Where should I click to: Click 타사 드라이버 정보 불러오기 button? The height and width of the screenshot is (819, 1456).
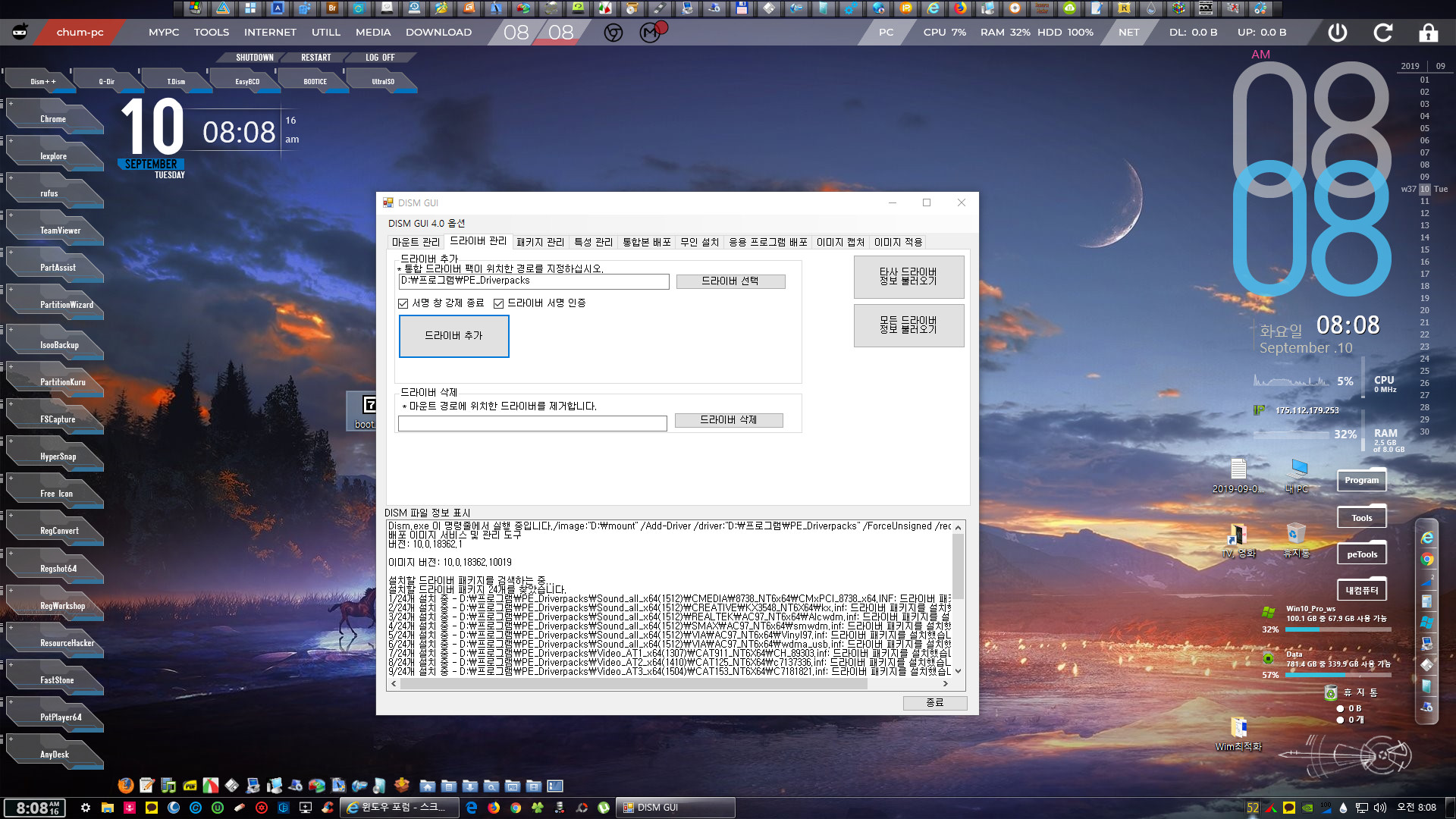pyautogui.click(x=908, y=277)
